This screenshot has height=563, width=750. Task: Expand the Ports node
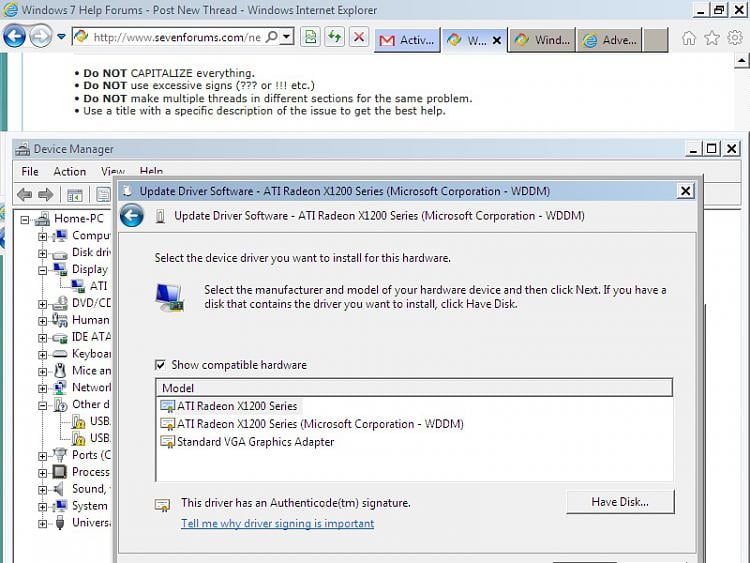pos(43,456)
